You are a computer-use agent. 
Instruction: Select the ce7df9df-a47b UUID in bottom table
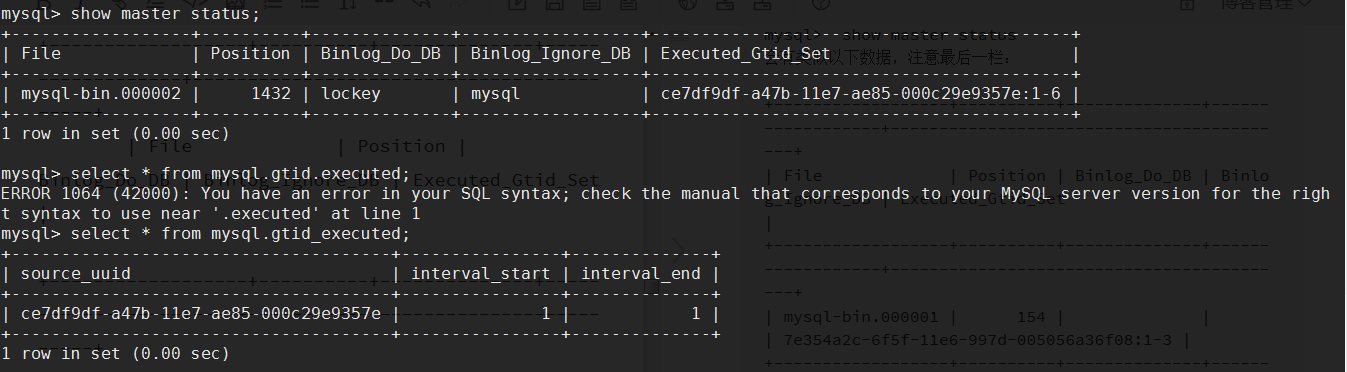(x=201, y=313)
